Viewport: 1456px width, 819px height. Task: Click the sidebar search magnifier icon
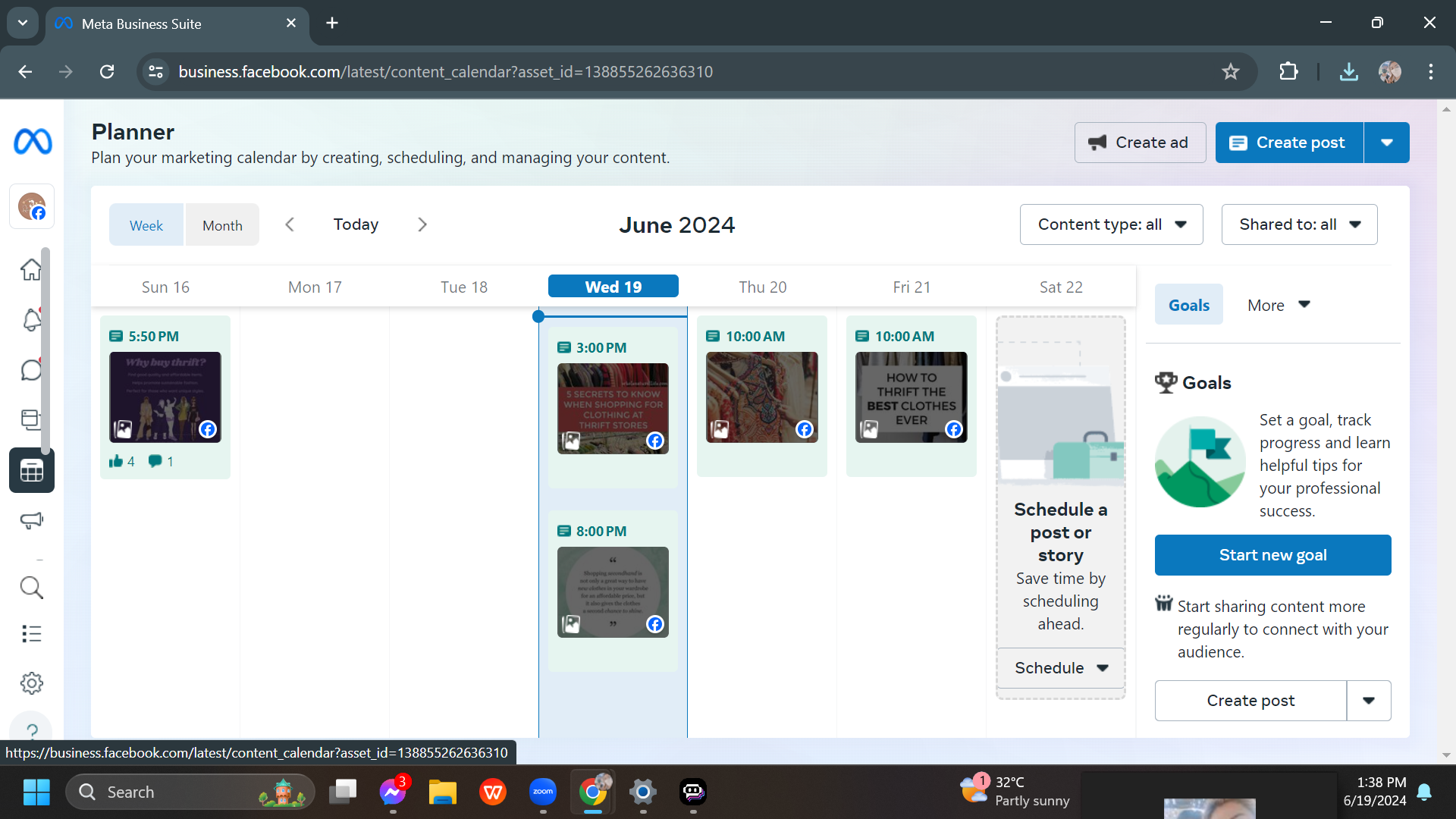tap(31, 587)
